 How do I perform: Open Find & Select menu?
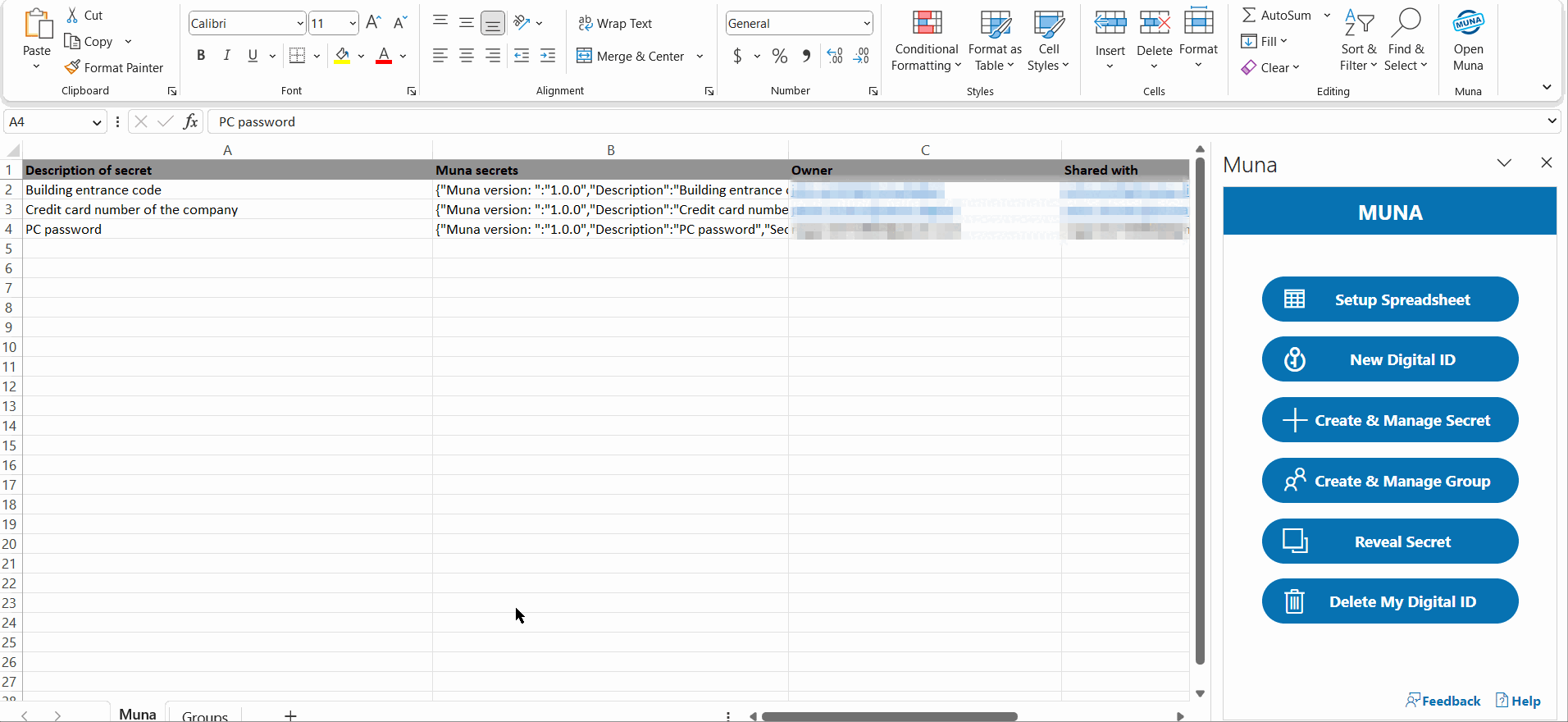tap(1406, 41)
